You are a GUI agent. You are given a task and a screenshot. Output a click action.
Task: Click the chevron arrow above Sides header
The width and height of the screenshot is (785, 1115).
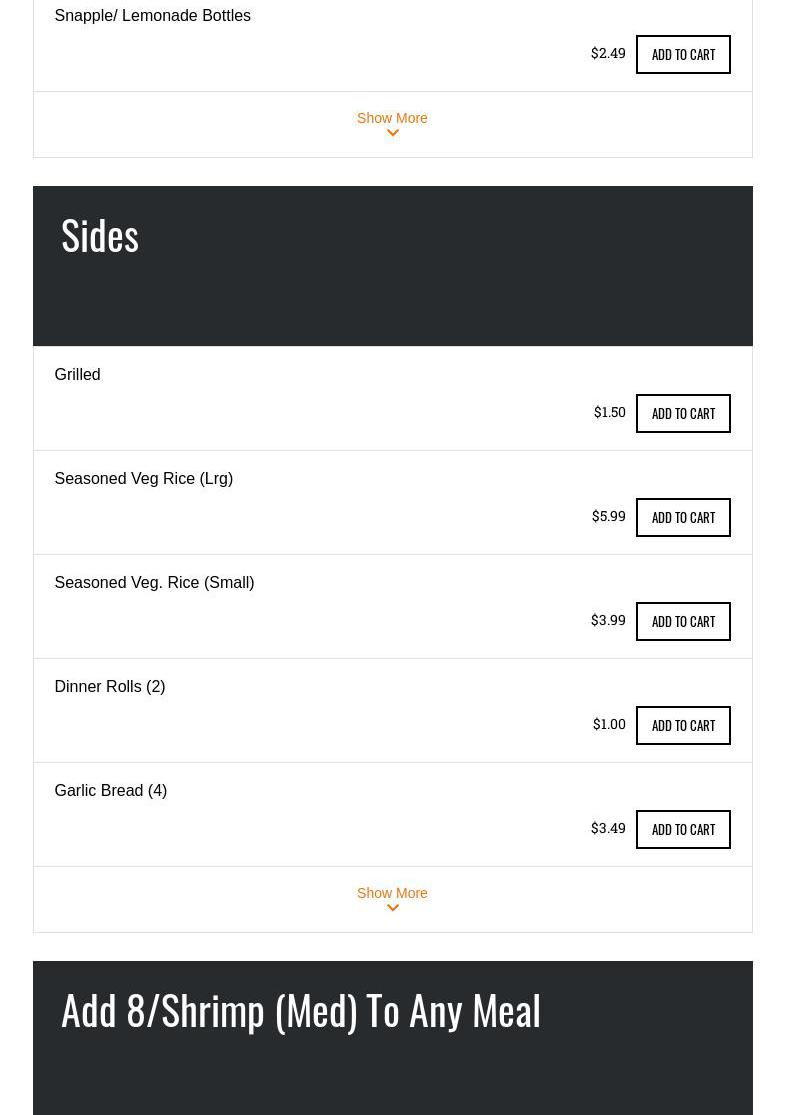pos(392,134)
